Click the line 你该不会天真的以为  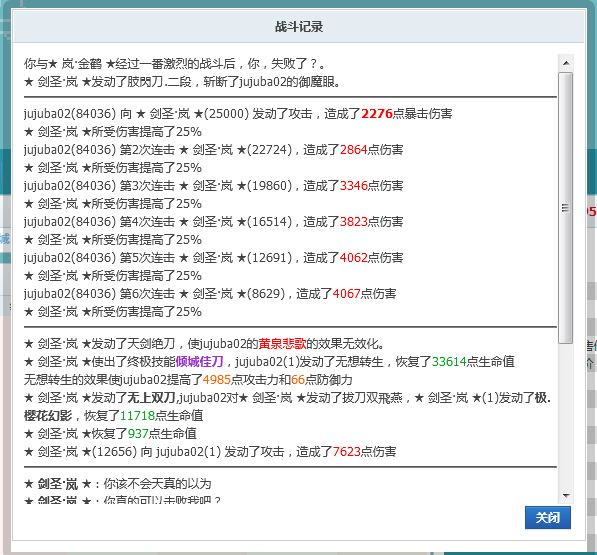pyautogui.click(x=118, y=484)
